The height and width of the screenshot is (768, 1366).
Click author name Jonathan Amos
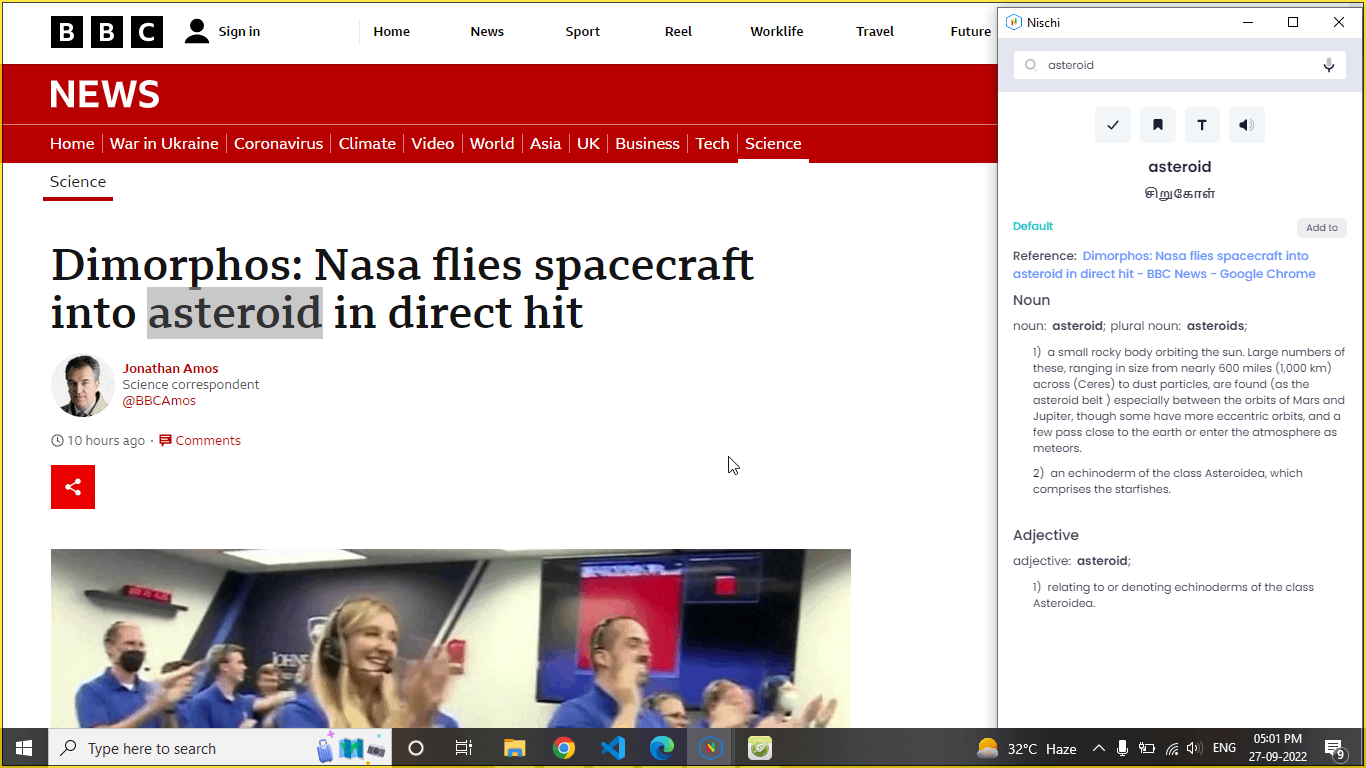[170, 369]
